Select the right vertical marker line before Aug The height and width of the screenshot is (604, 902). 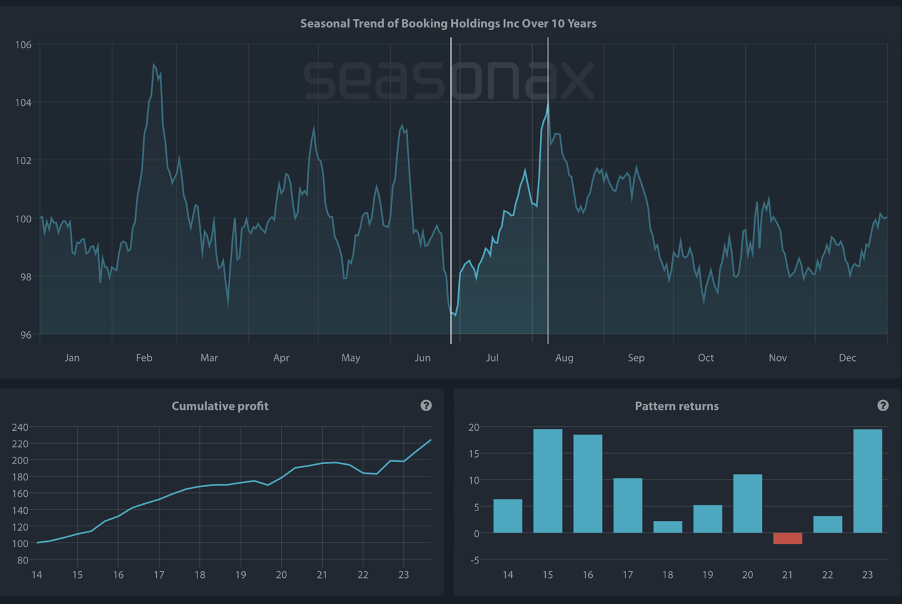[548, 190]
